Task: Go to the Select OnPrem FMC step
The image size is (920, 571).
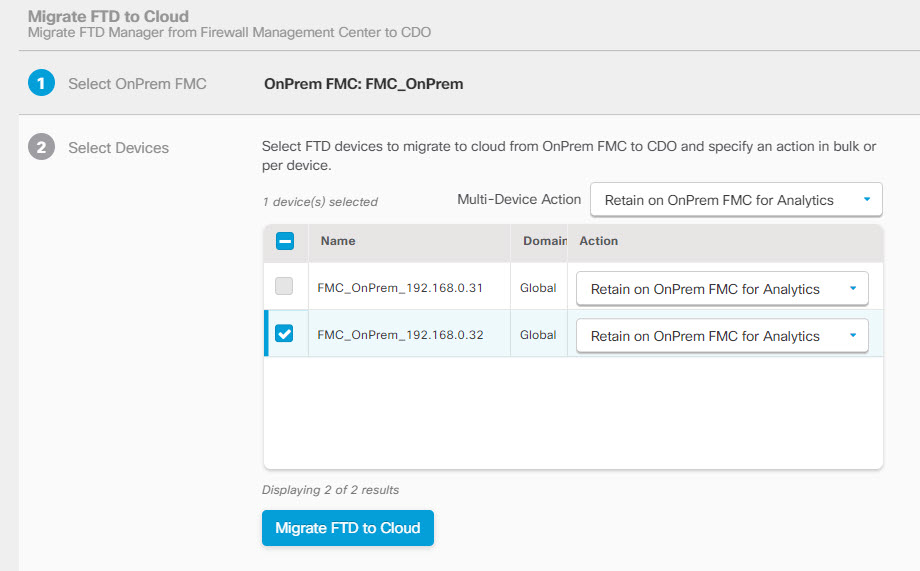Action: tap(137, 84)
